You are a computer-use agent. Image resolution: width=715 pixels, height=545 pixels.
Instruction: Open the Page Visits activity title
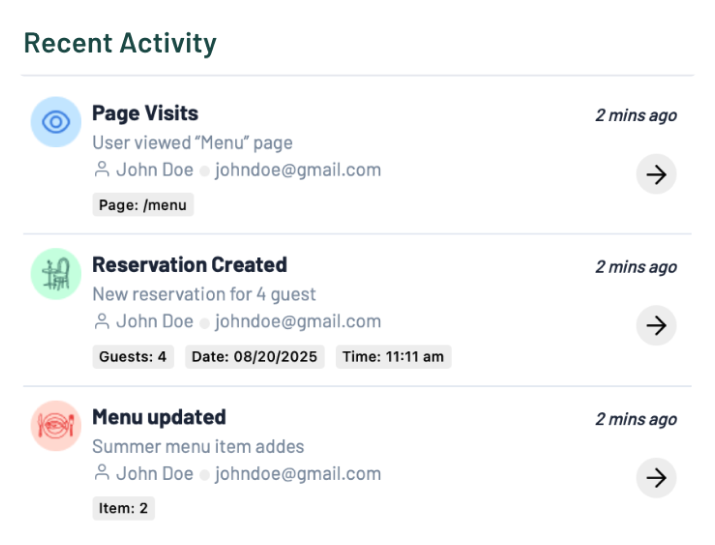coord(145,114)
